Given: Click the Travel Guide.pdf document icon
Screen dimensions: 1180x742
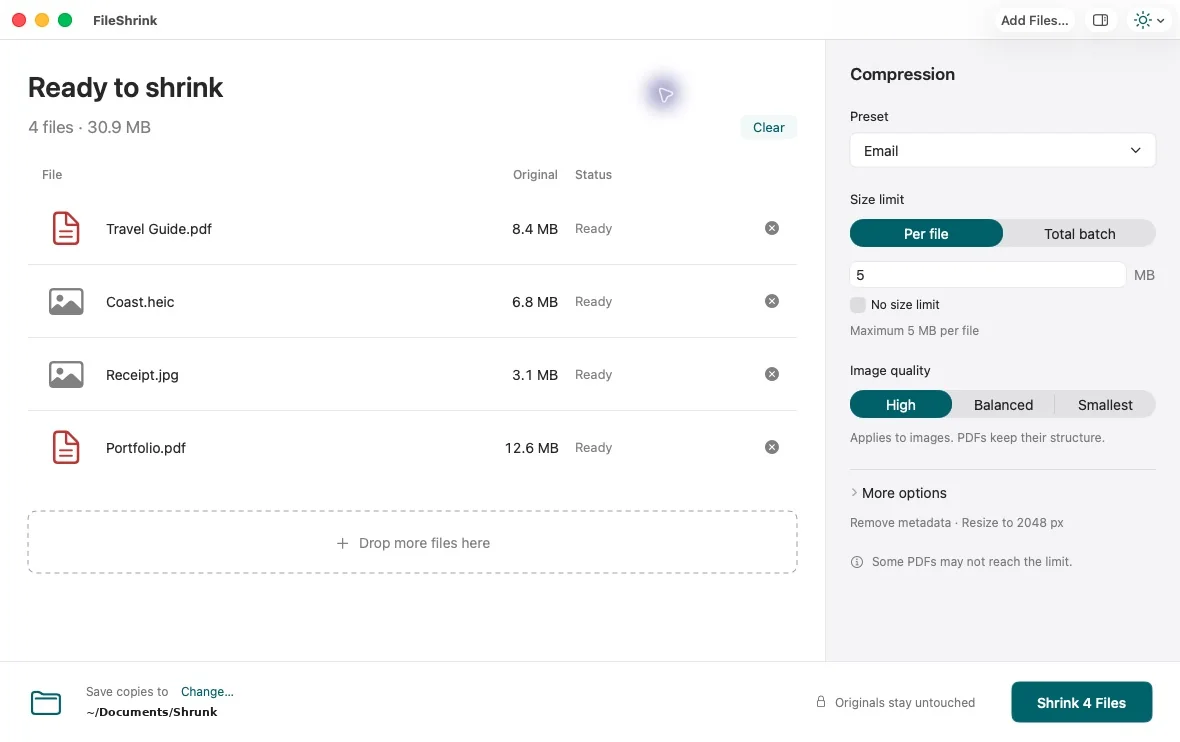Looking at the screenshot, I should pyautogui.click(x=65, y=228).
